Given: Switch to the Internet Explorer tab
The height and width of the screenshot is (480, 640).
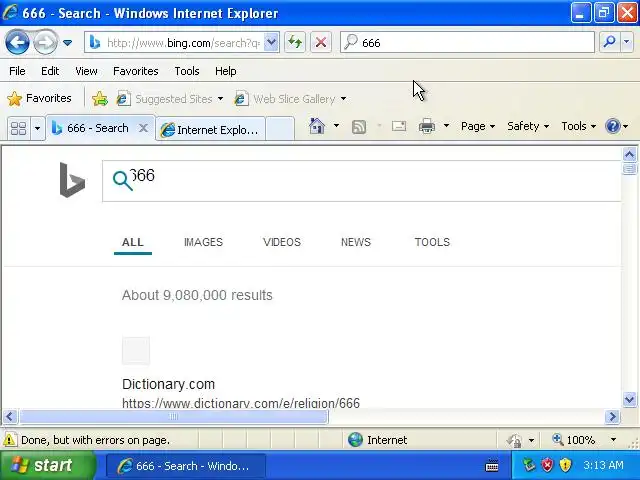Looking at the screenshot, I should [x=211, y=129].
